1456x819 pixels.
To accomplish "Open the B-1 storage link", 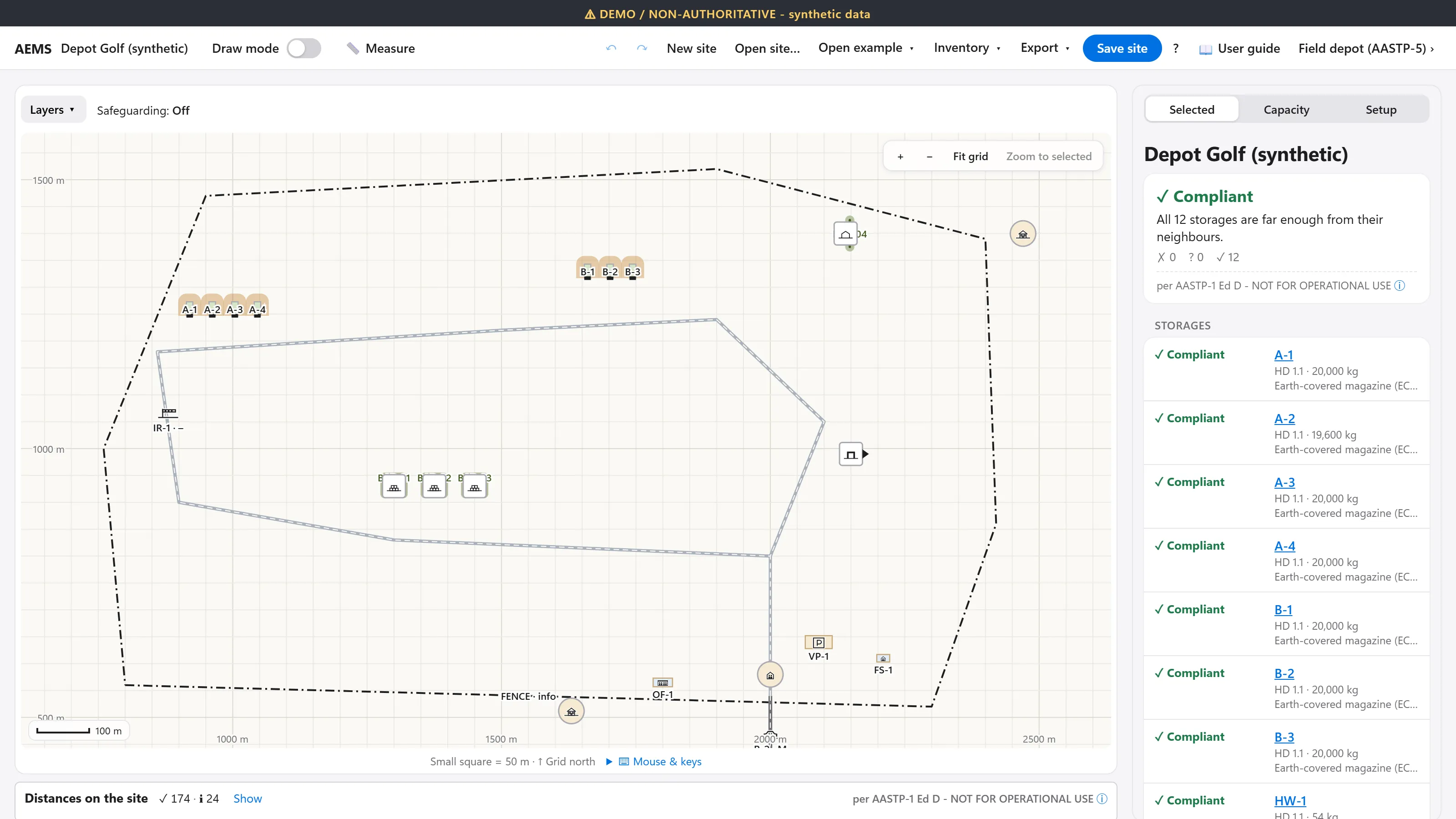I will coord(1283,610).
